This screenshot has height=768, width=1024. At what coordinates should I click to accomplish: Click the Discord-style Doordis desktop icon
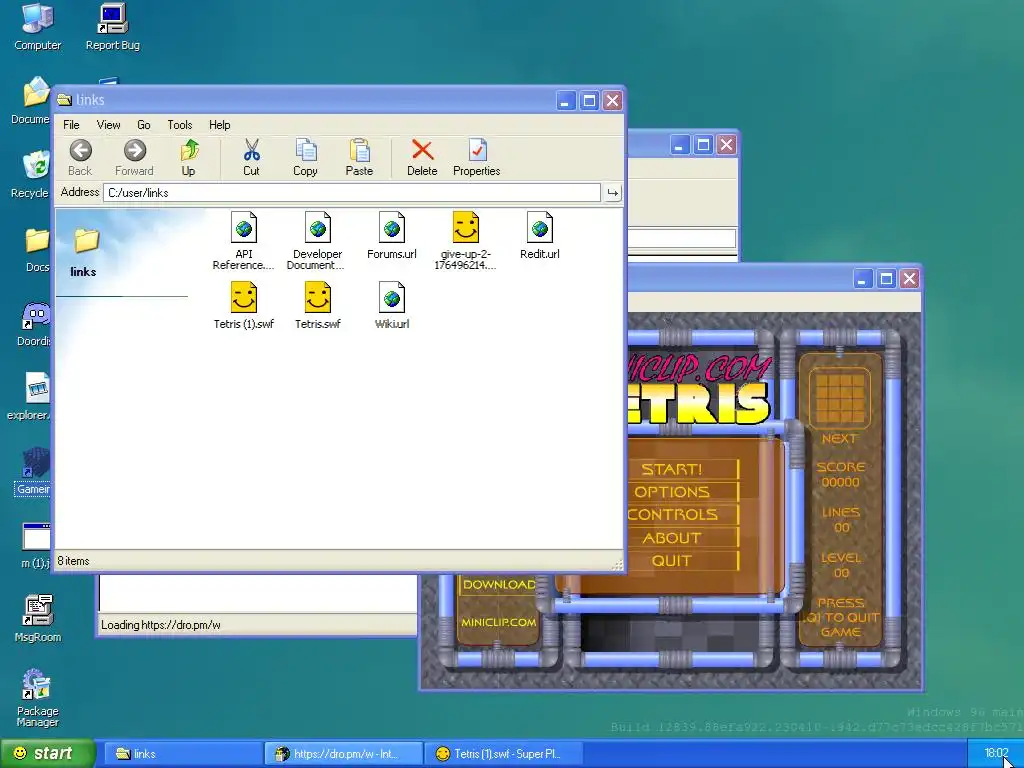click(x=34, y=325)
